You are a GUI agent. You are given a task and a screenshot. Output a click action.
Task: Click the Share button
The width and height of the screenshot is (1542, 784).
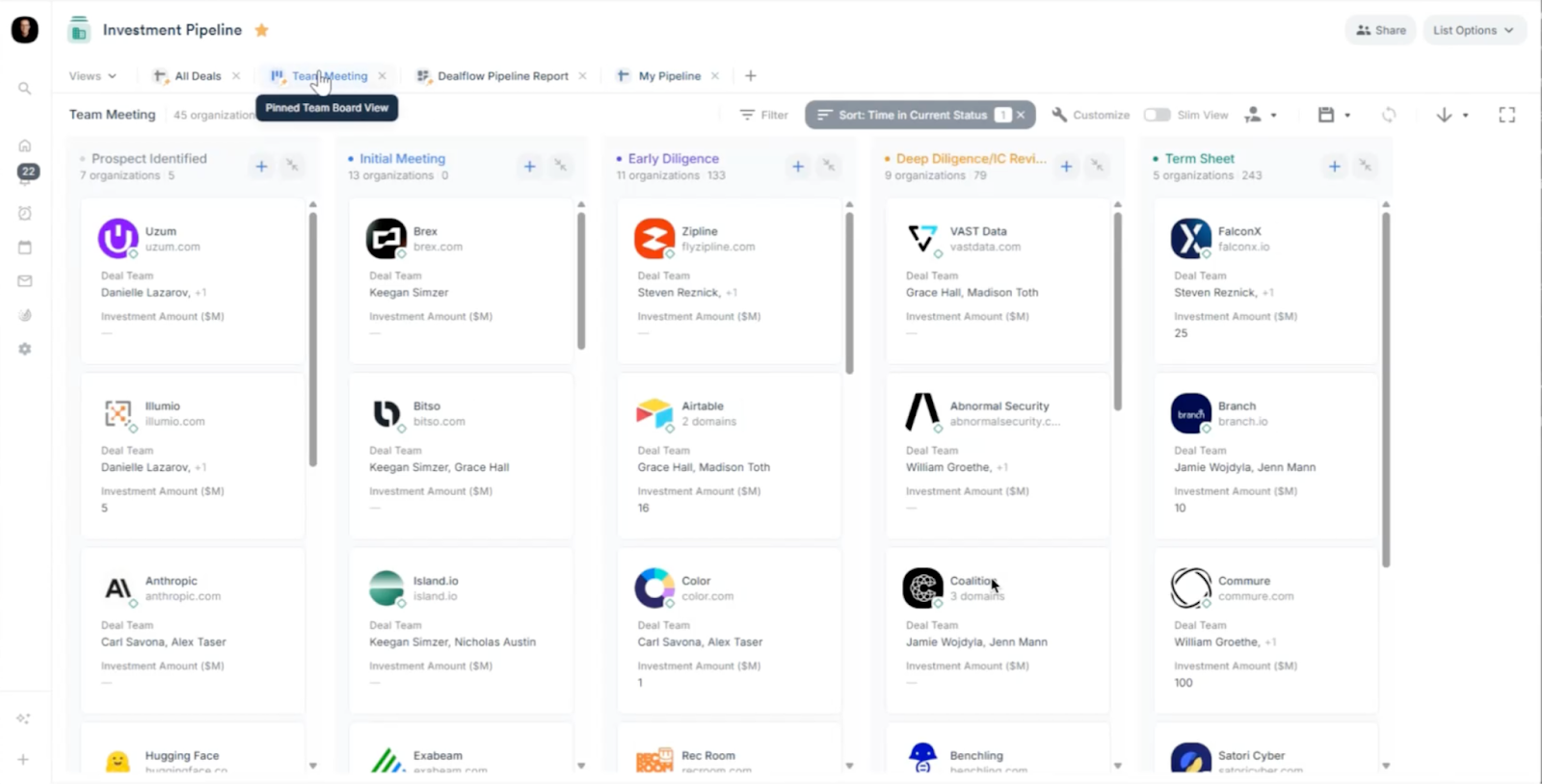pyautogui.click(x=1380, y=30)
